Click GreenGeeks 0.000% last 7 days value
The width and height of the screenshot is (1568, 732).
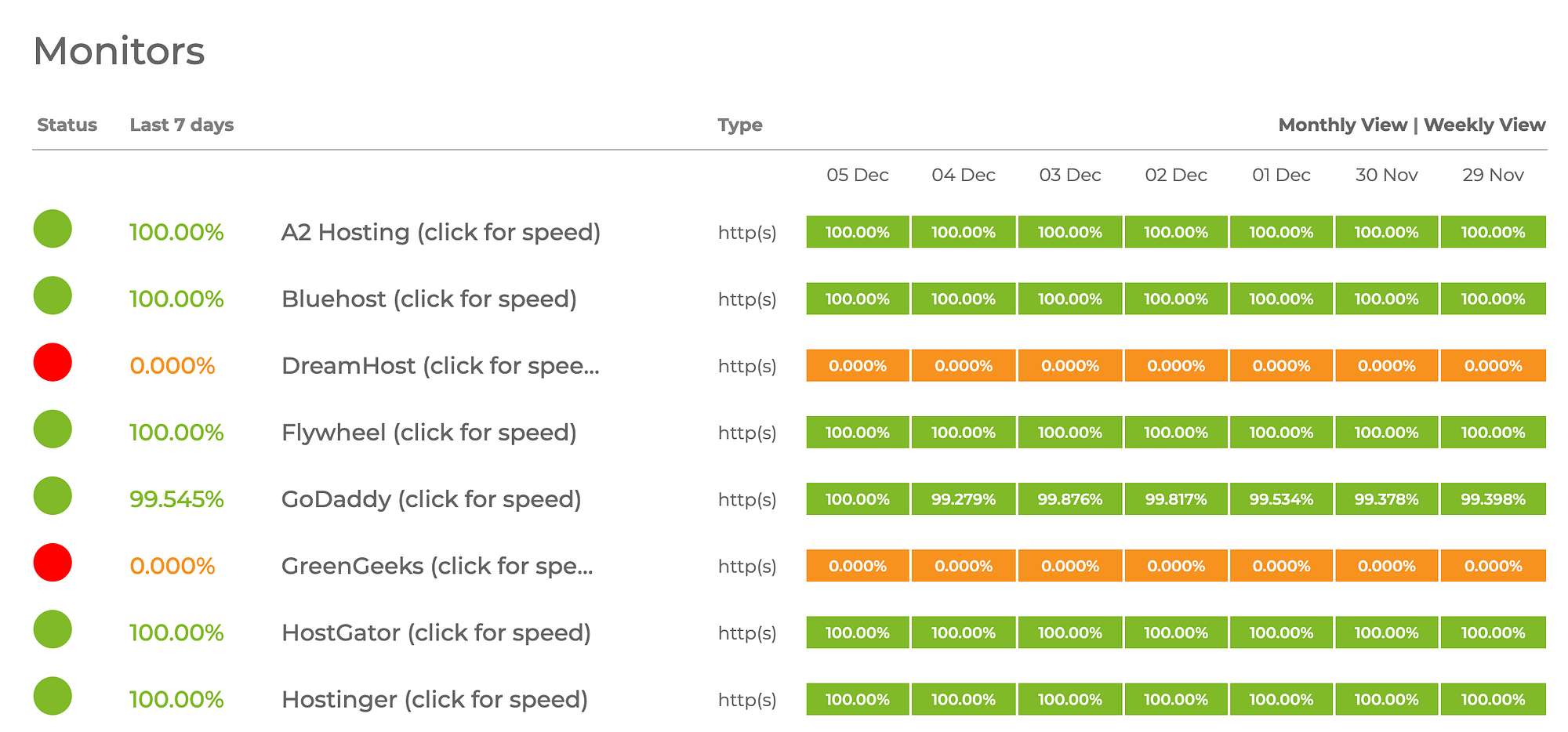tap(172, 566)
